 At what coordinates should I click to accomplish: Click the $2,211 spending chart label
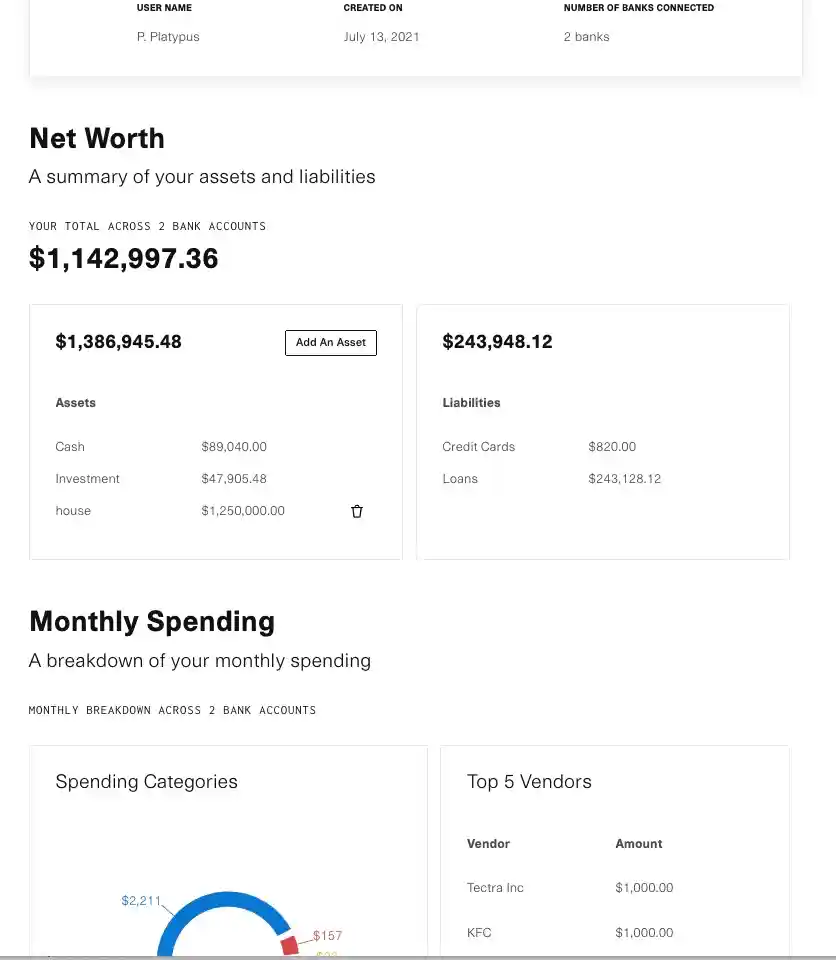point(141,901)
